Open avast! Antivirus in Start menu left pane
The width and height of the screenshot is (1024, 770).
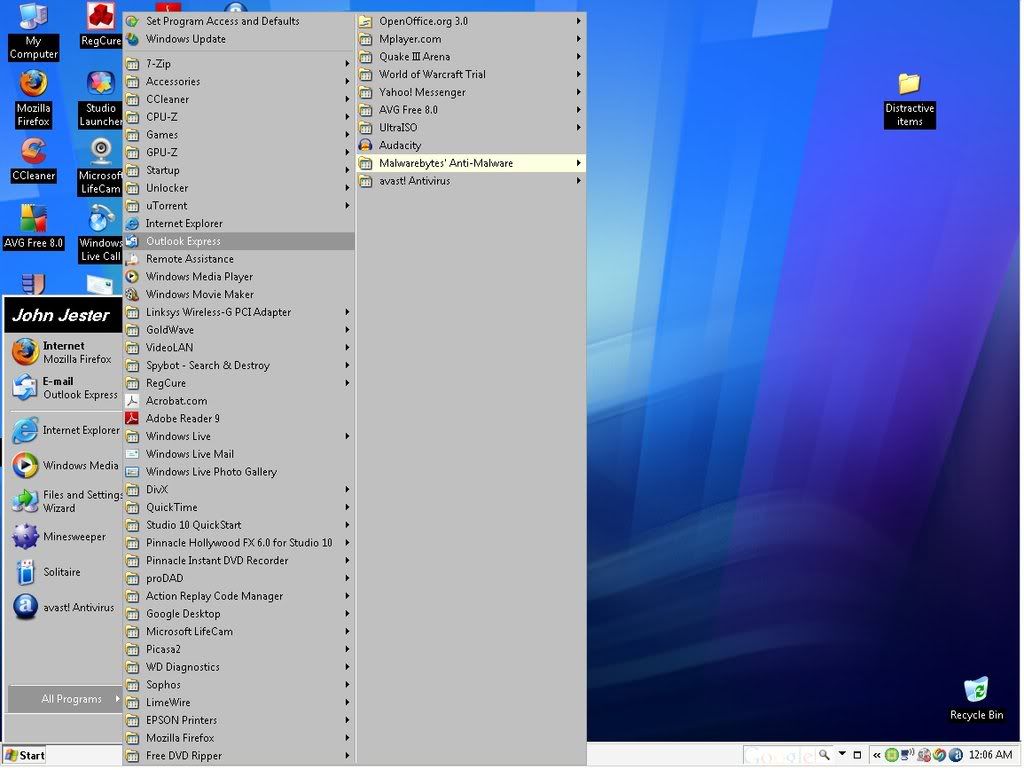point(64,607)
